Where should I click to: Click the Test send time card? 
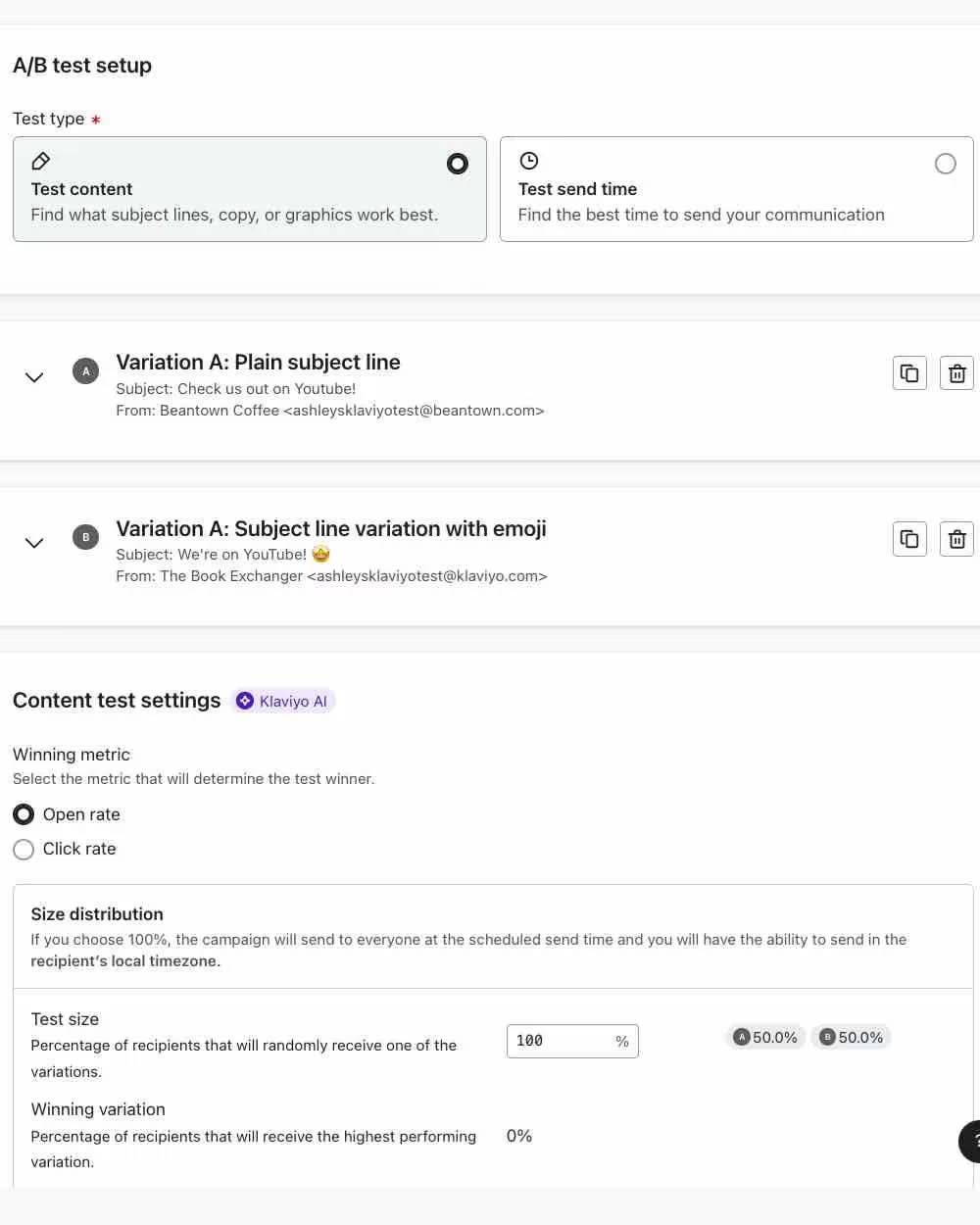(x=735, y=189)
